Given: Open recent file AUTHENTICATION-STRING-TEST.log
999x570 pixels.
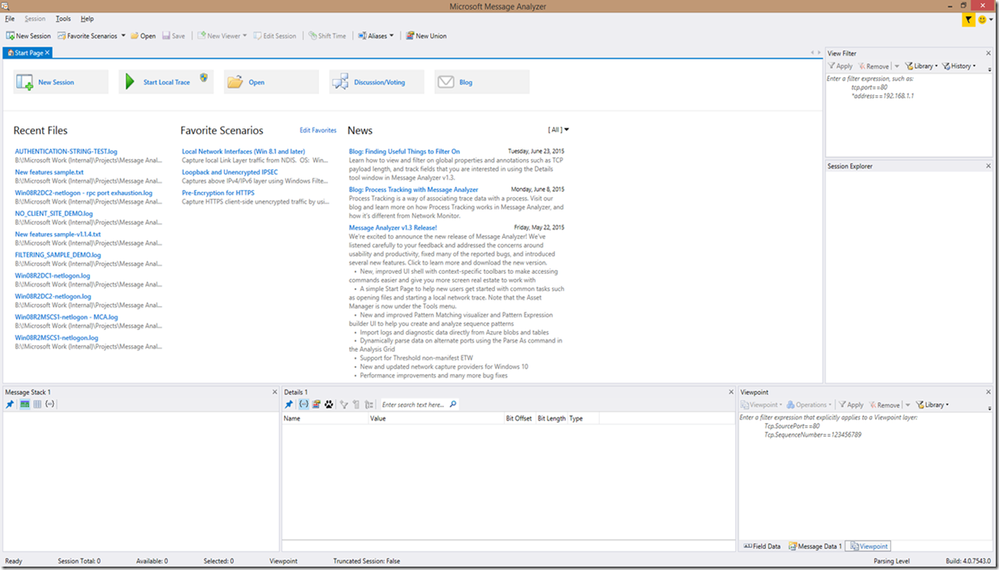Looking at the screenshot, I should tap(66, 152).
